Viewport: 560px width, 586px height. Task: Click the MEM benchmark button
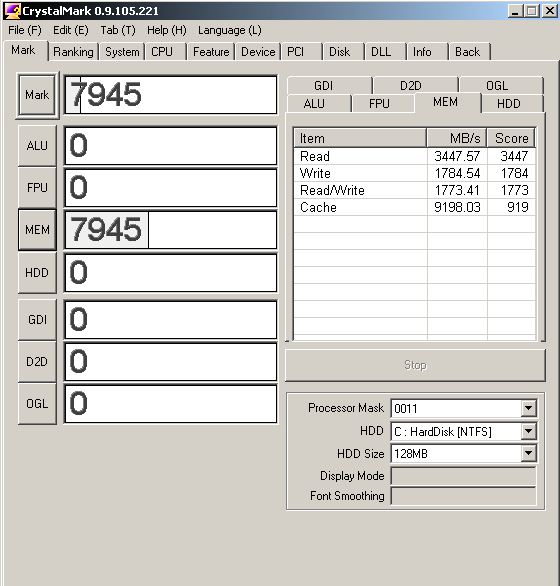tap(37, 229)
